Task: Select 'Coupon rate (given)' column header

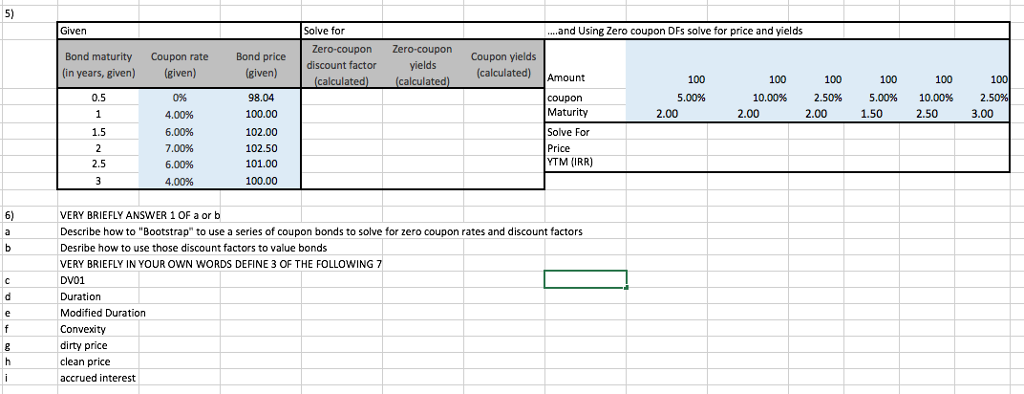Action: tap(180, 65)
